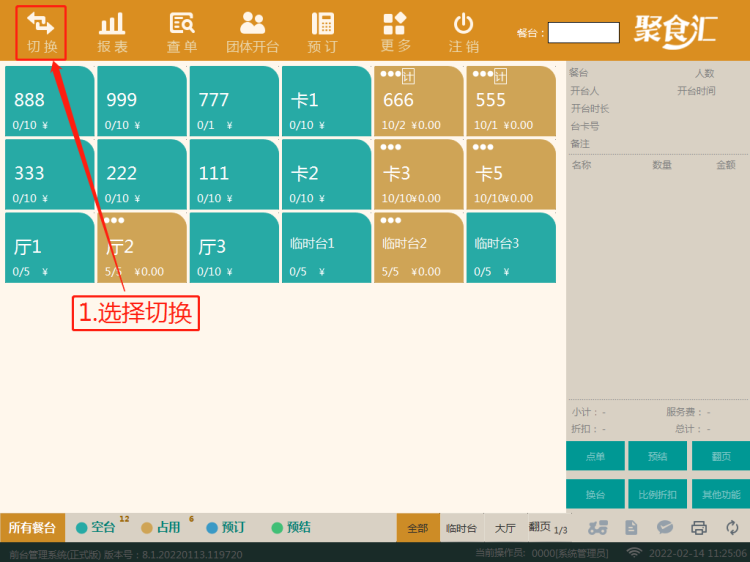Filter by 占用 occupied tables
This screenshot has width=750, height=562.
pos(162,527)
